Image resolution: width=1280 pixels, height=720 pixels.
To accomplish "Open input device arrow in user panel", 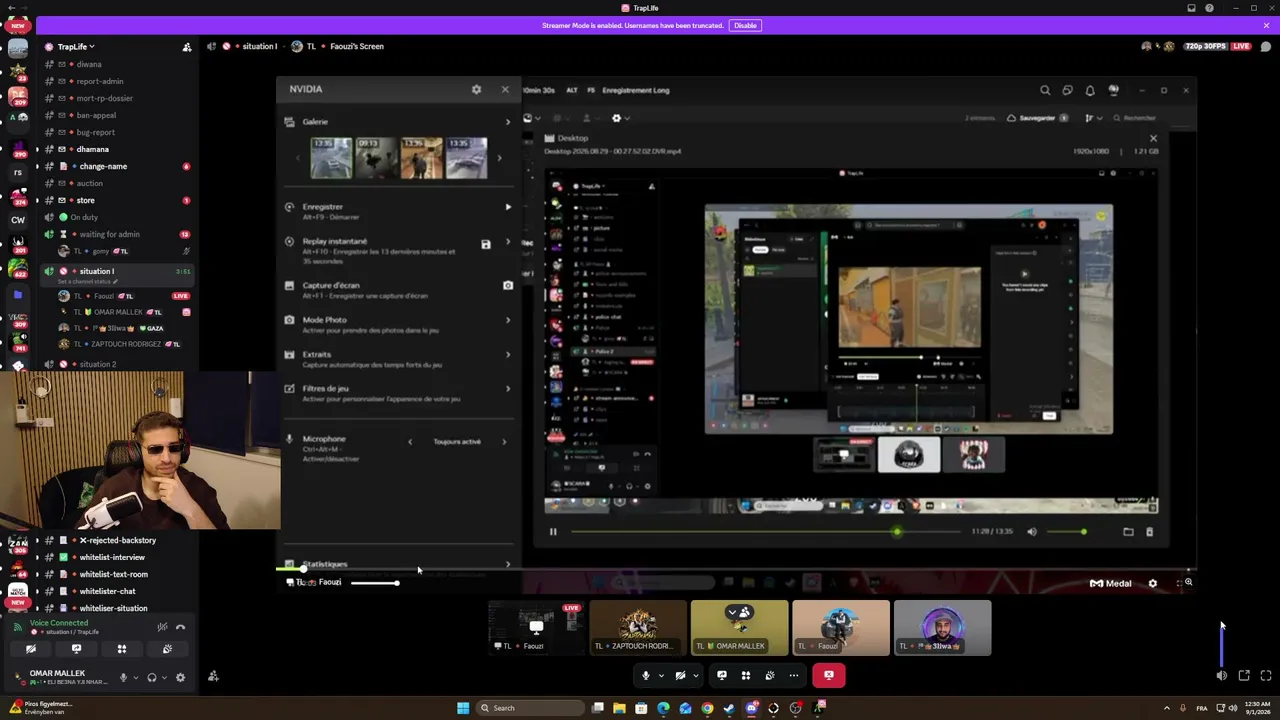I will pyautogui.click(x=135, y=677).
